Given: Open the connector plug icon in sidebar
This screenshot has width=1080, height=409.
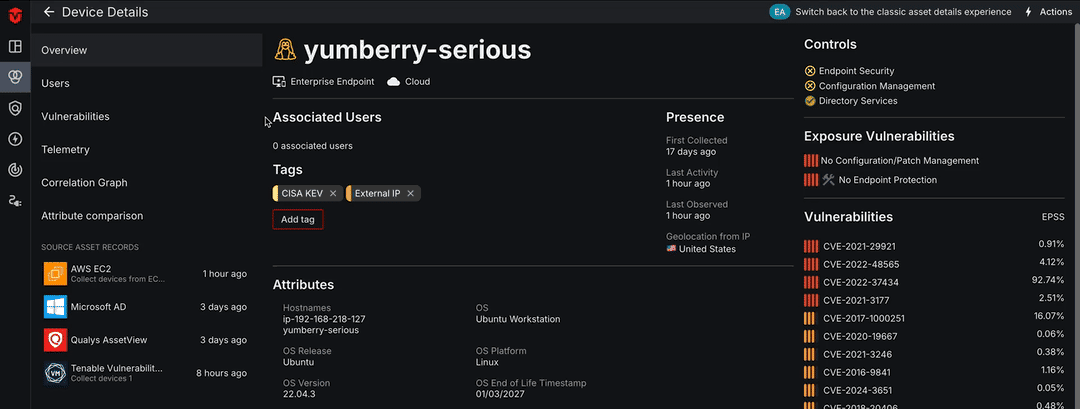Looking at the screenshot, I should pyautogui.click(x=15, y=200).
